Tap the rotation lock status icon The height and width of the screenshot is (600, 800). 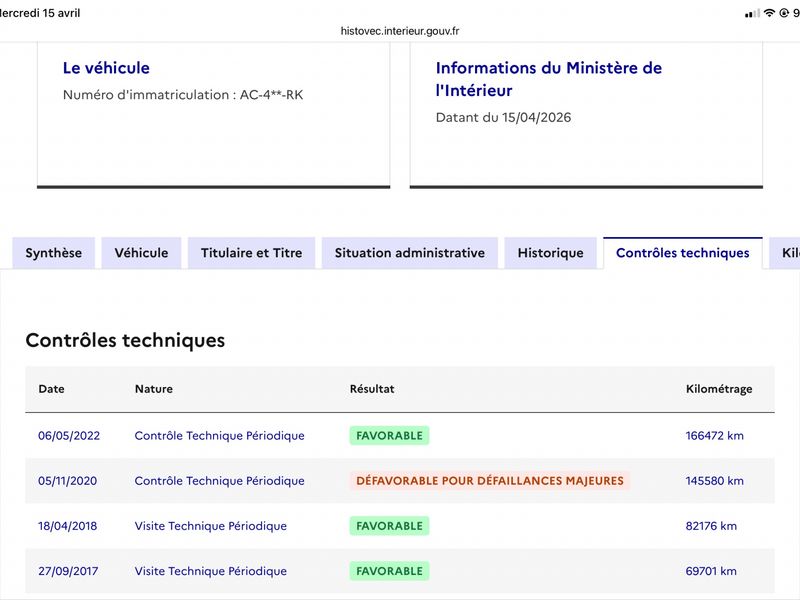point(784,13)
